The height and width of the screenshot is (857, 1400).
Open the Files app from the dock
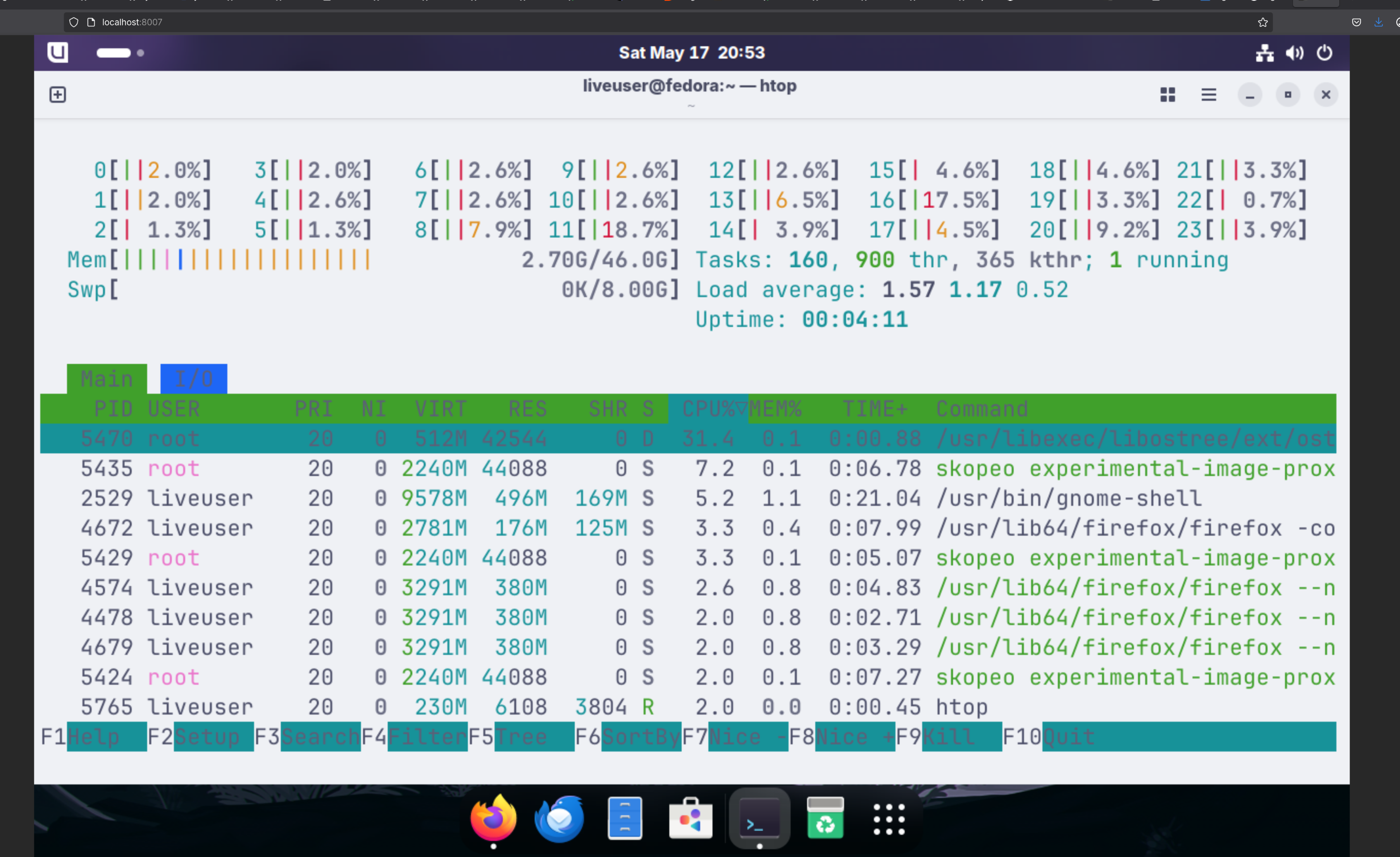pyautogui.click(x=625, y=819)
